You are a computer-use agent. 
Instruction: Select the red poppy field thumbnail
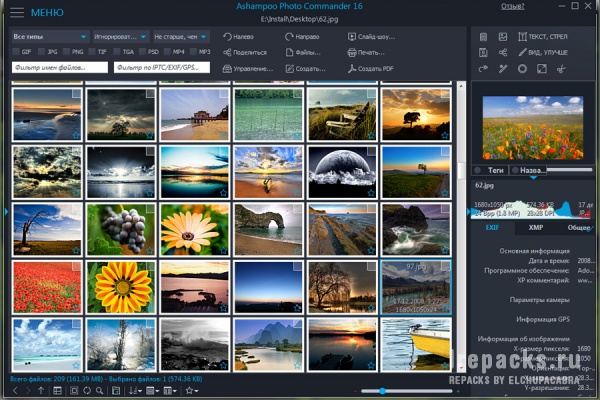(x=47, y=287)
